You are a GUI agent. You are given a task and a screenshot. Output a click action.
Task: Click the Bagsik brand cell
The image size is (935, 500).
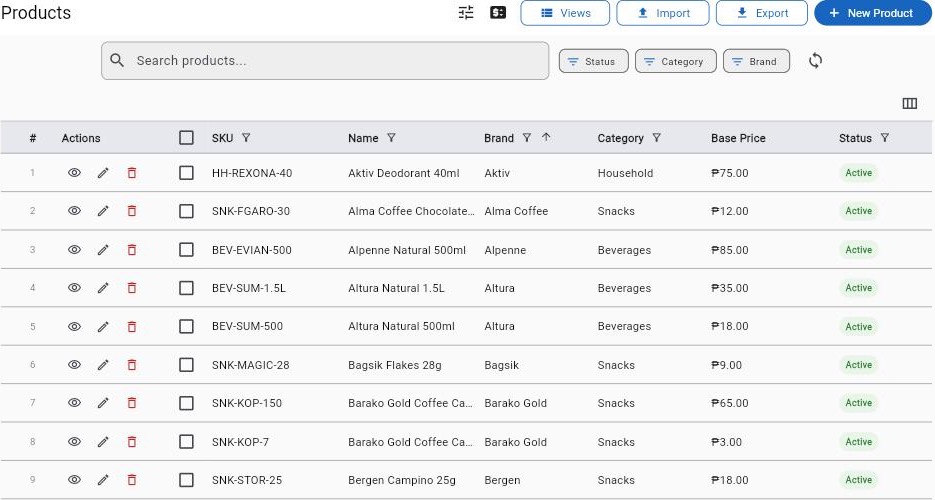(501, 365)
